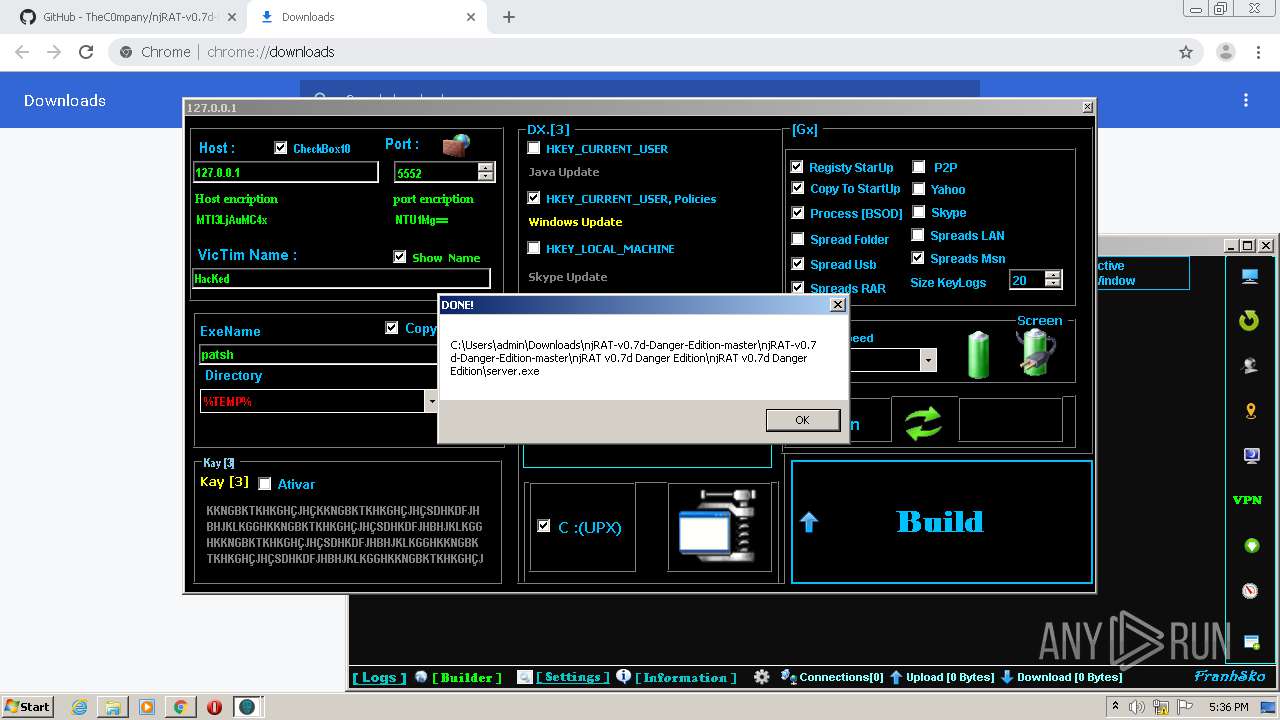Click the Host field showing 127.0.0.1
The image size is (1280, 720).
[x=285, y=172]
